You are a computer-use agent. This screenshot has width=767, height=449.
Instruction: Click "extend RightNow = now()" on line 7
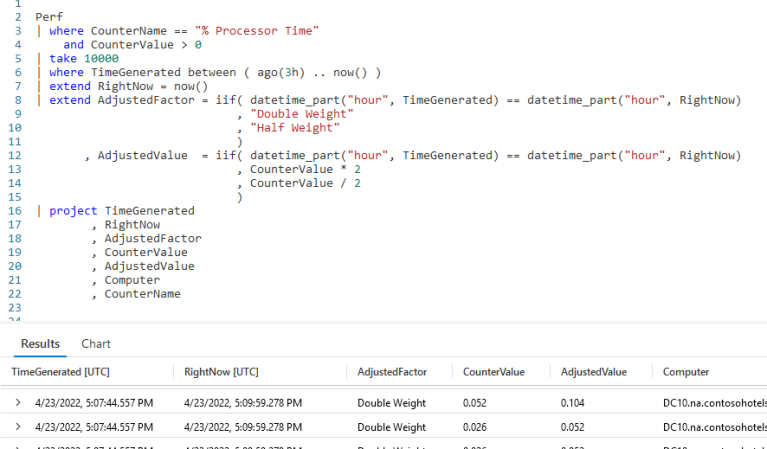[129, 86]
